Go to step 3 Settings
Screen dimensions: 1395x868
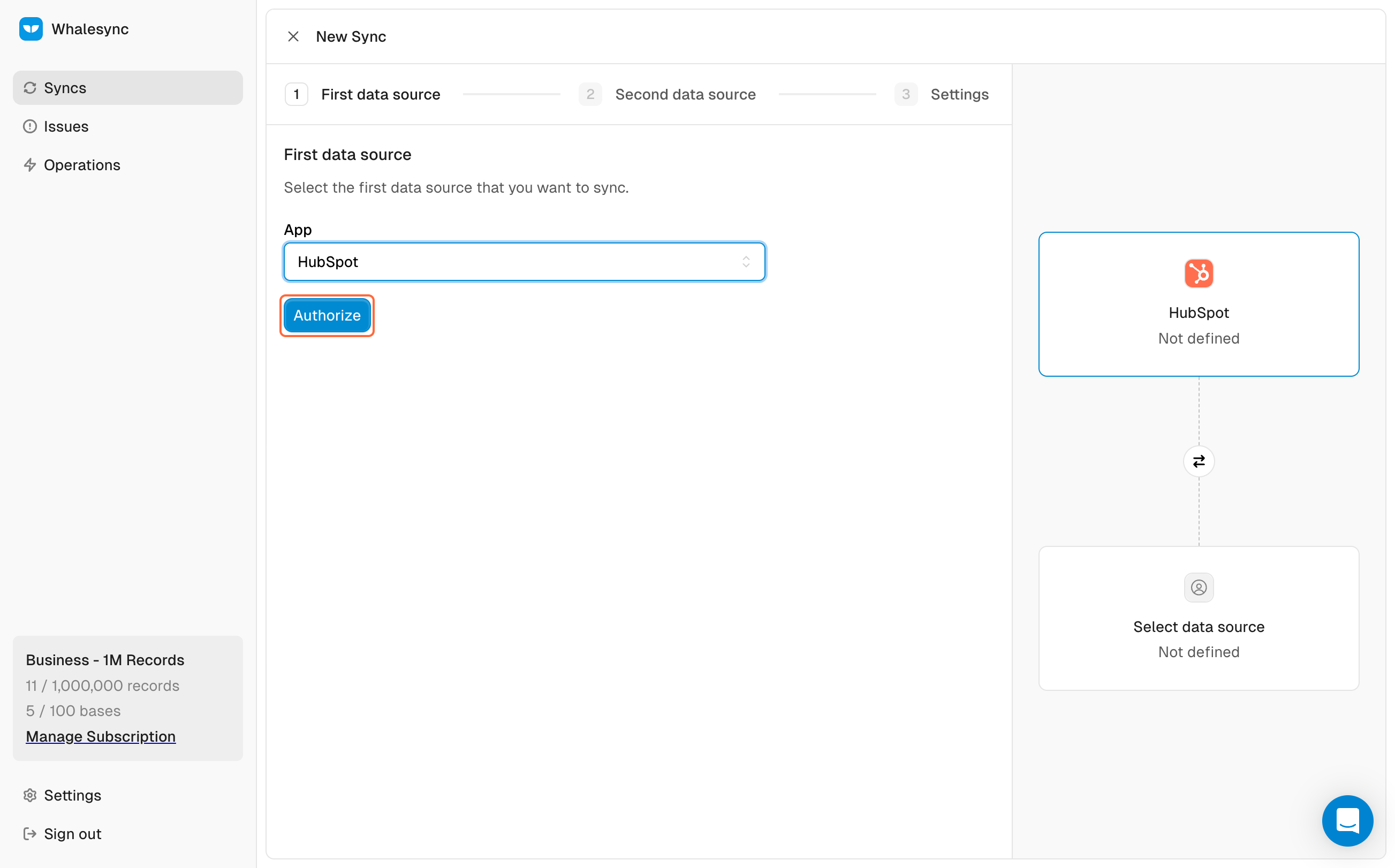(959, 94)
